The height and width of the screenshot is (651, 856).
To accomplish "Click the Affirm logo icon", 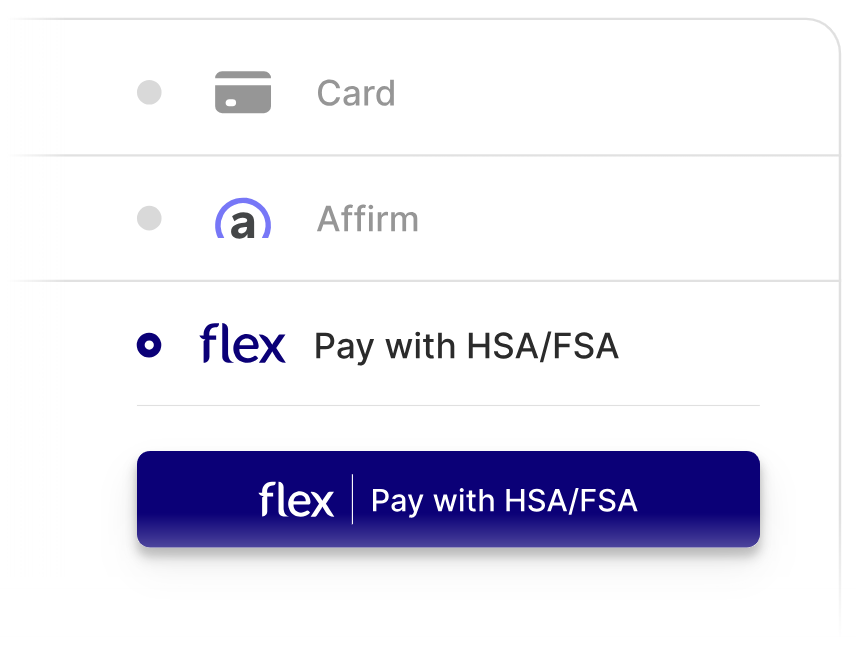I will (x=243, y=220).
